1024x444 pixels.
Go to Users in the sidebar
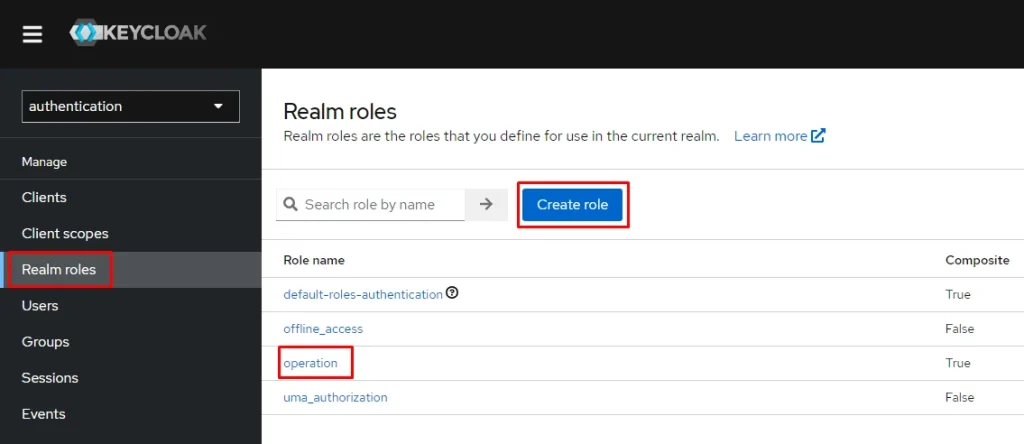tap(40, 305)
